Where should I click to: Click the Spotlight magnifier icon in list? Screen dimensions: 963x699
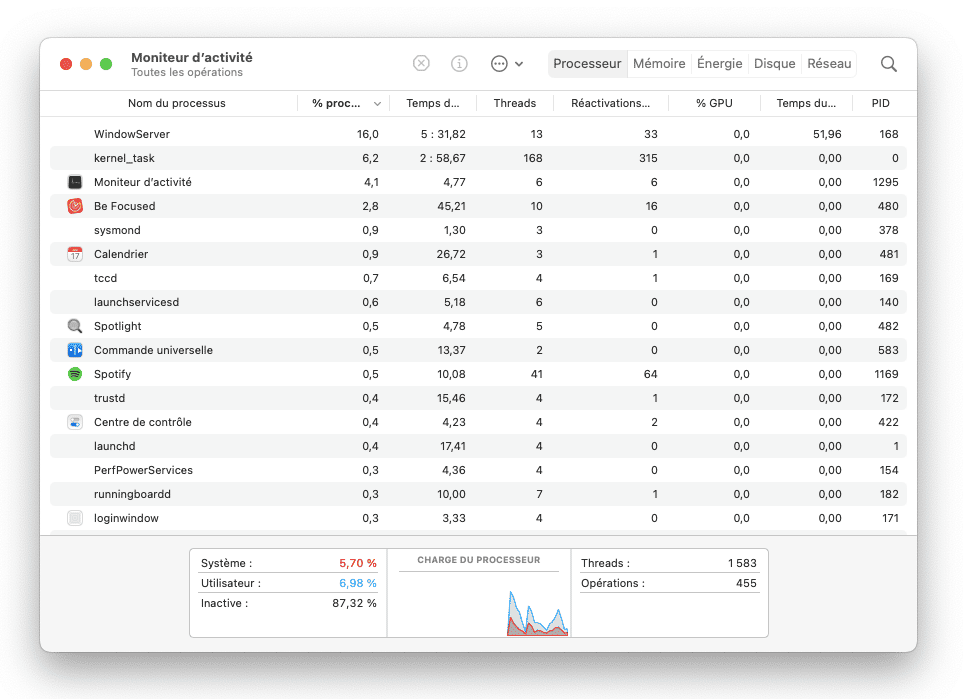75,326
